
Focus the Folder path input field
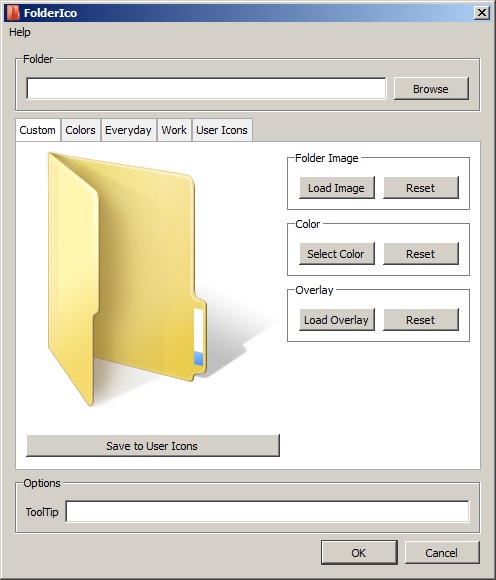[206, 88]
